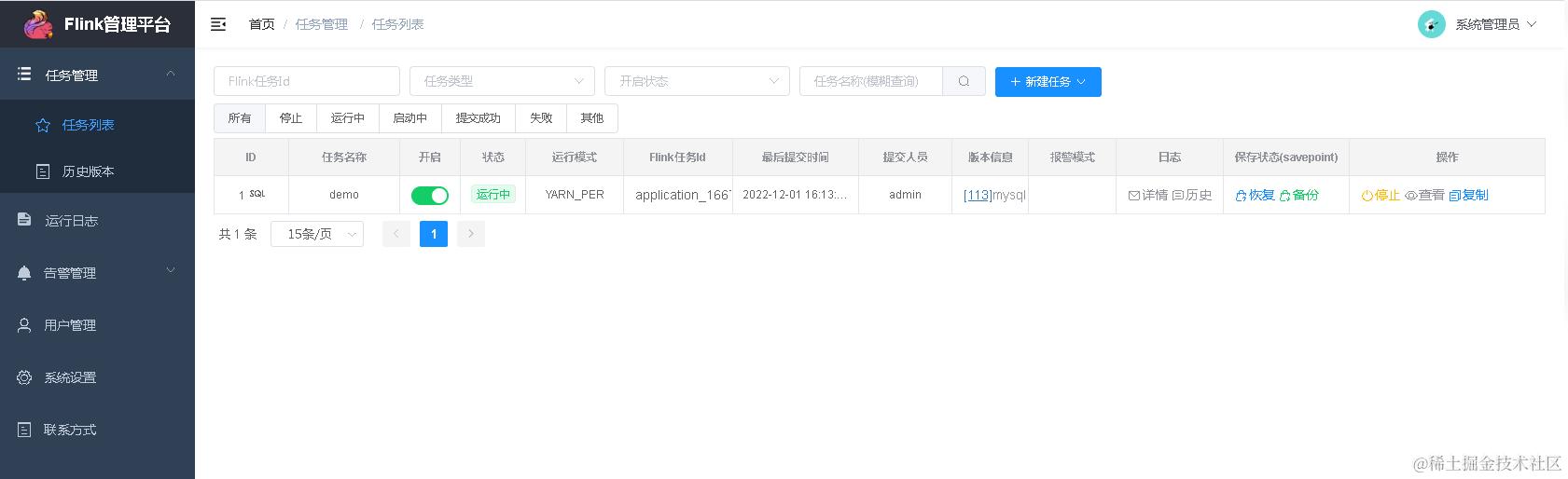Click the 停止 action for demo

pyautogui.click(x=1381, y=195)
